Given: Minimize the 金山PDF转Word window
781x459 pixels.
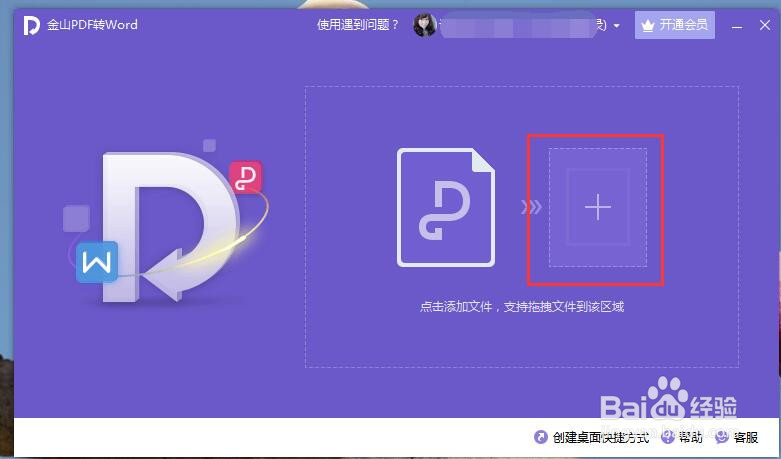Looking at the screenshot, I should click(737, 26).
